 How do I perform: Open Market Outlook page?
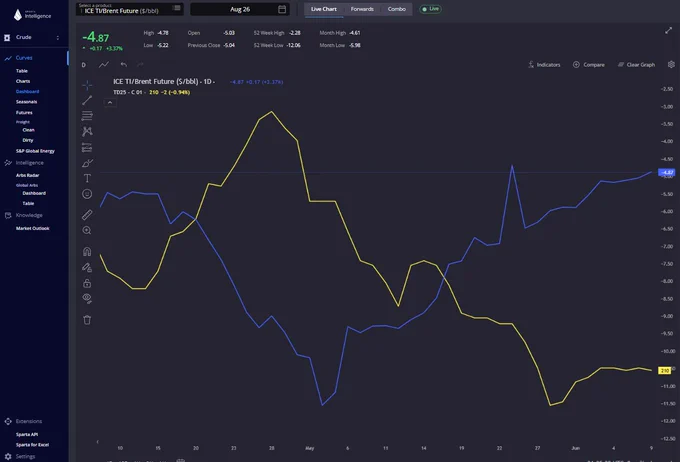pos(33,228)
